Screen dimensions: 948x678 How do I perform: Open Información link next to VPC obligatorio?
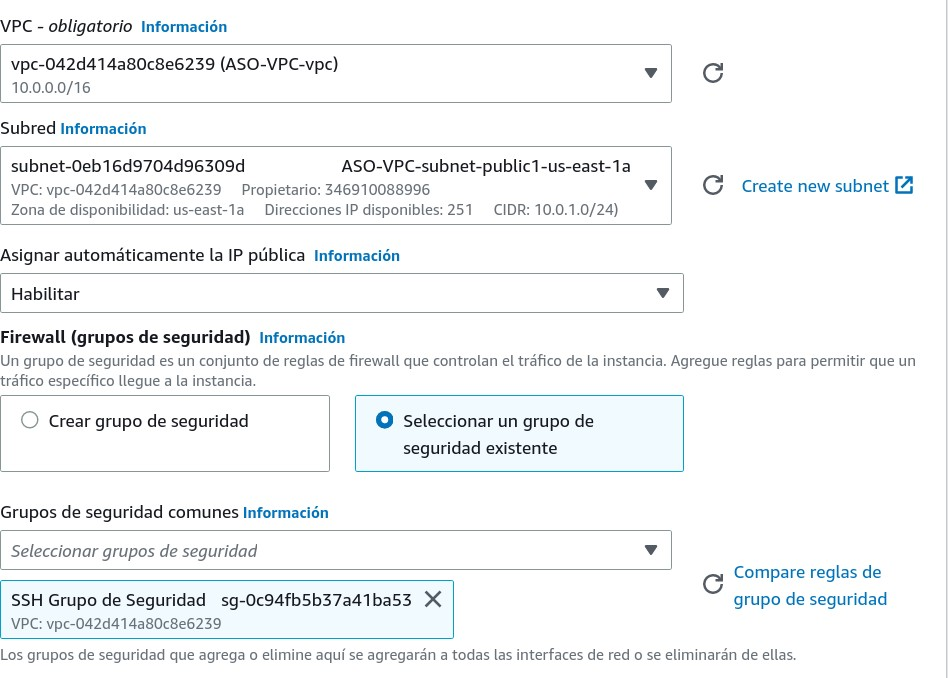pyautogui.click(x=184, y=27)
